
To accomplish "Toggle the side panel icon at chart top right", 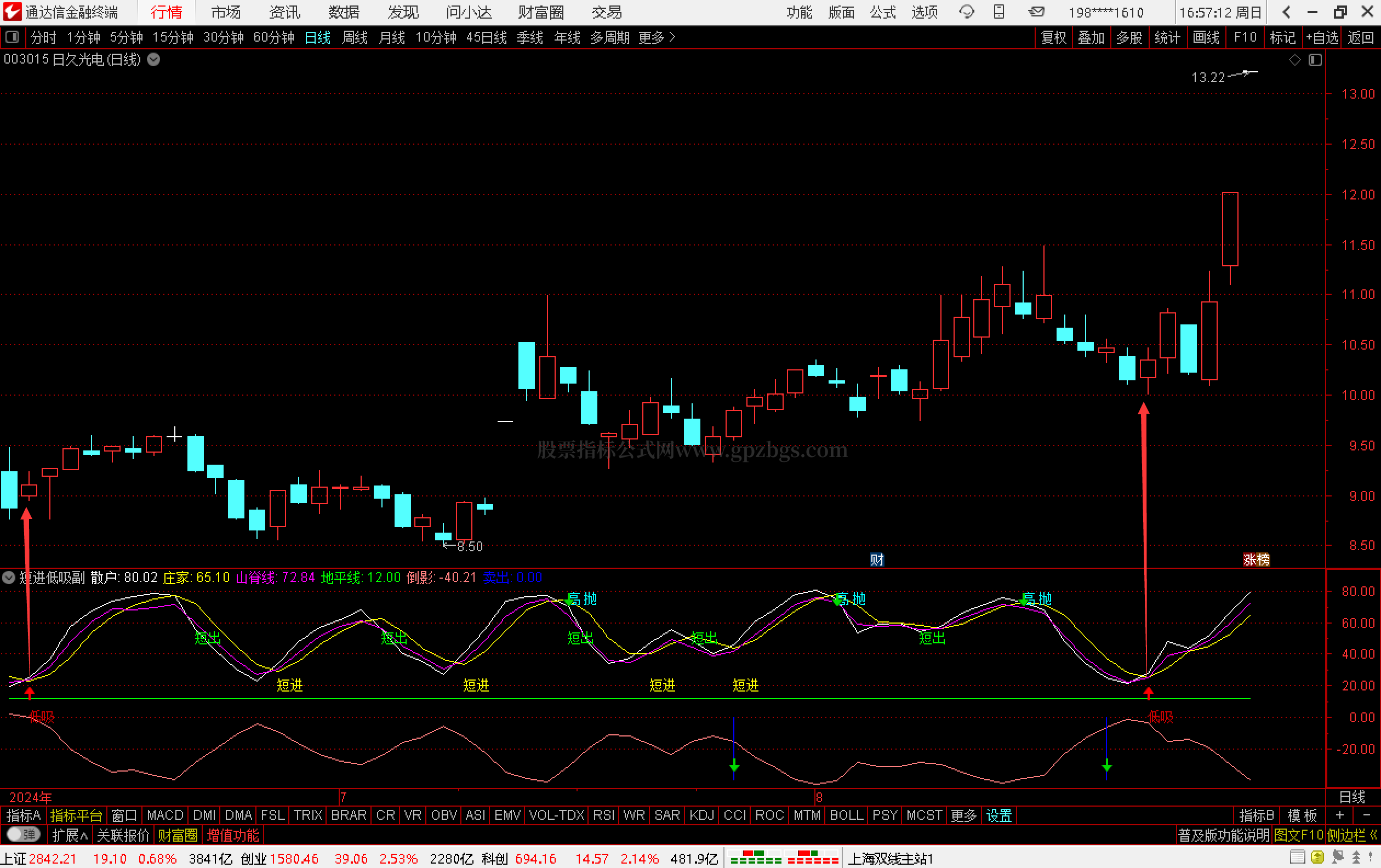I will coord(1315,60).
